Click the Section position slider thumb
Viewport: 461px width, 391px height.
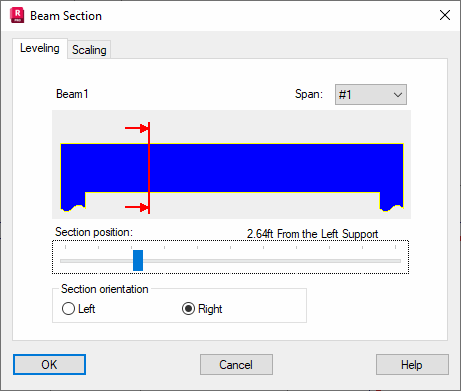click(x=138, y=260)
